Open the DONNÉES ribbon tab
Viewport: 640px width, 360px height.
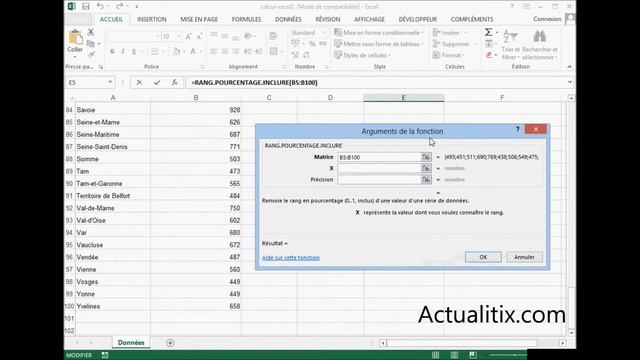[x=288, y=19]
